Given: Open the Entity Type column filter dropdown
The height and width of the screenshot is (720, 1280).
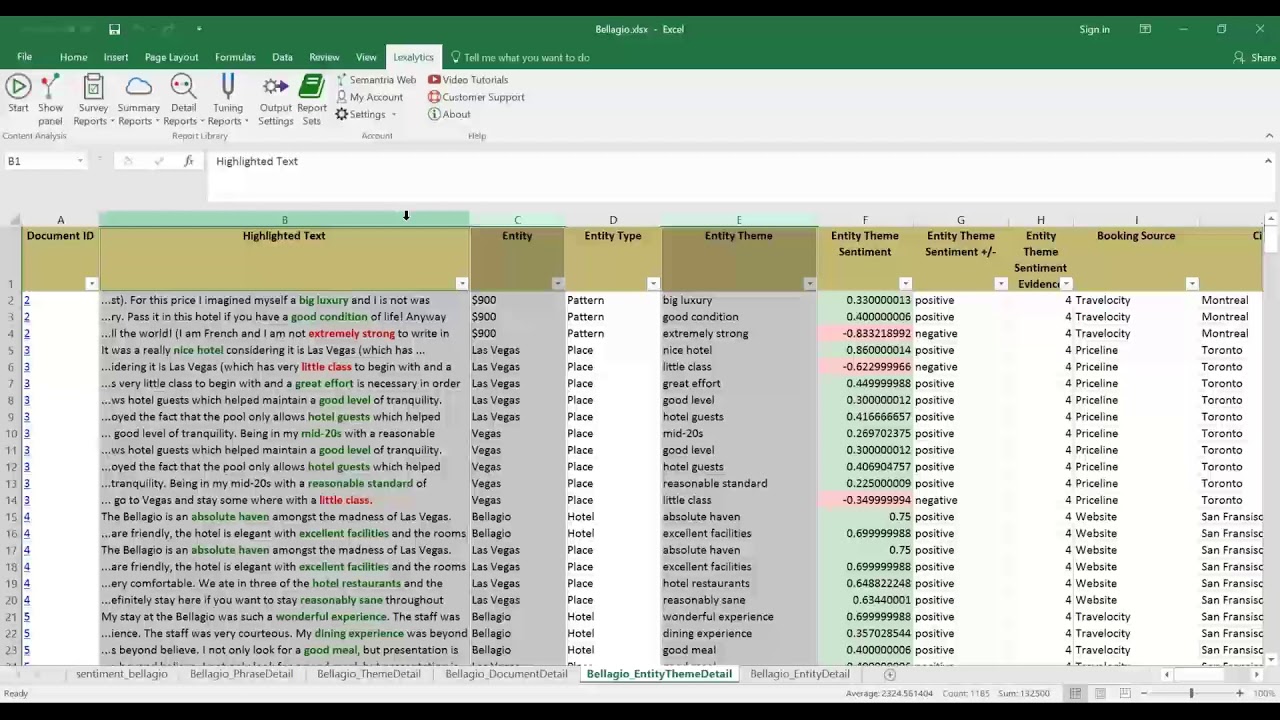Looking at the screenshot, I should (x=653, y=284).
